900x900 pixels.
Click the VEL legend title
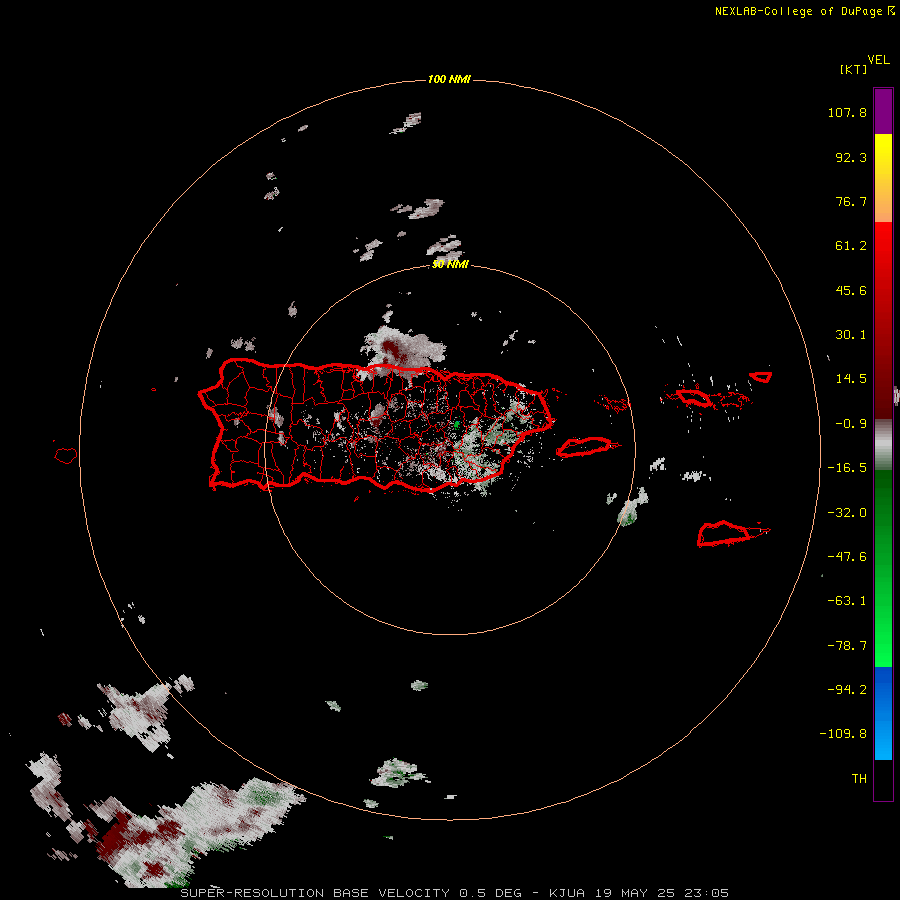point(878,60)
